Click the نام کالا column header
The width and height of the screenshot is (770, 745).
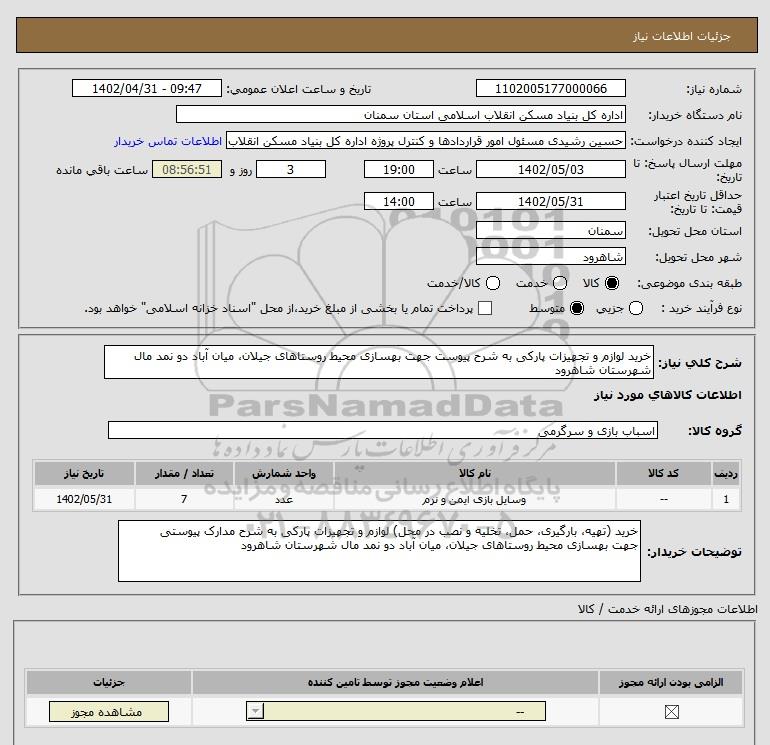(474, 473)
